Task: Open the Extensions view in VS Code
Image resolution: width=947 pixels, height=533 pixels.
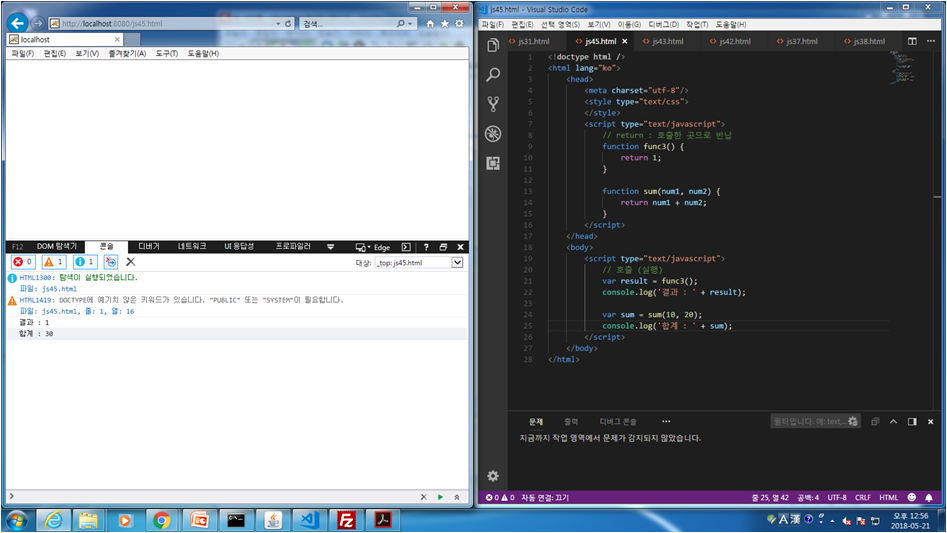Action: coord(493,163)
